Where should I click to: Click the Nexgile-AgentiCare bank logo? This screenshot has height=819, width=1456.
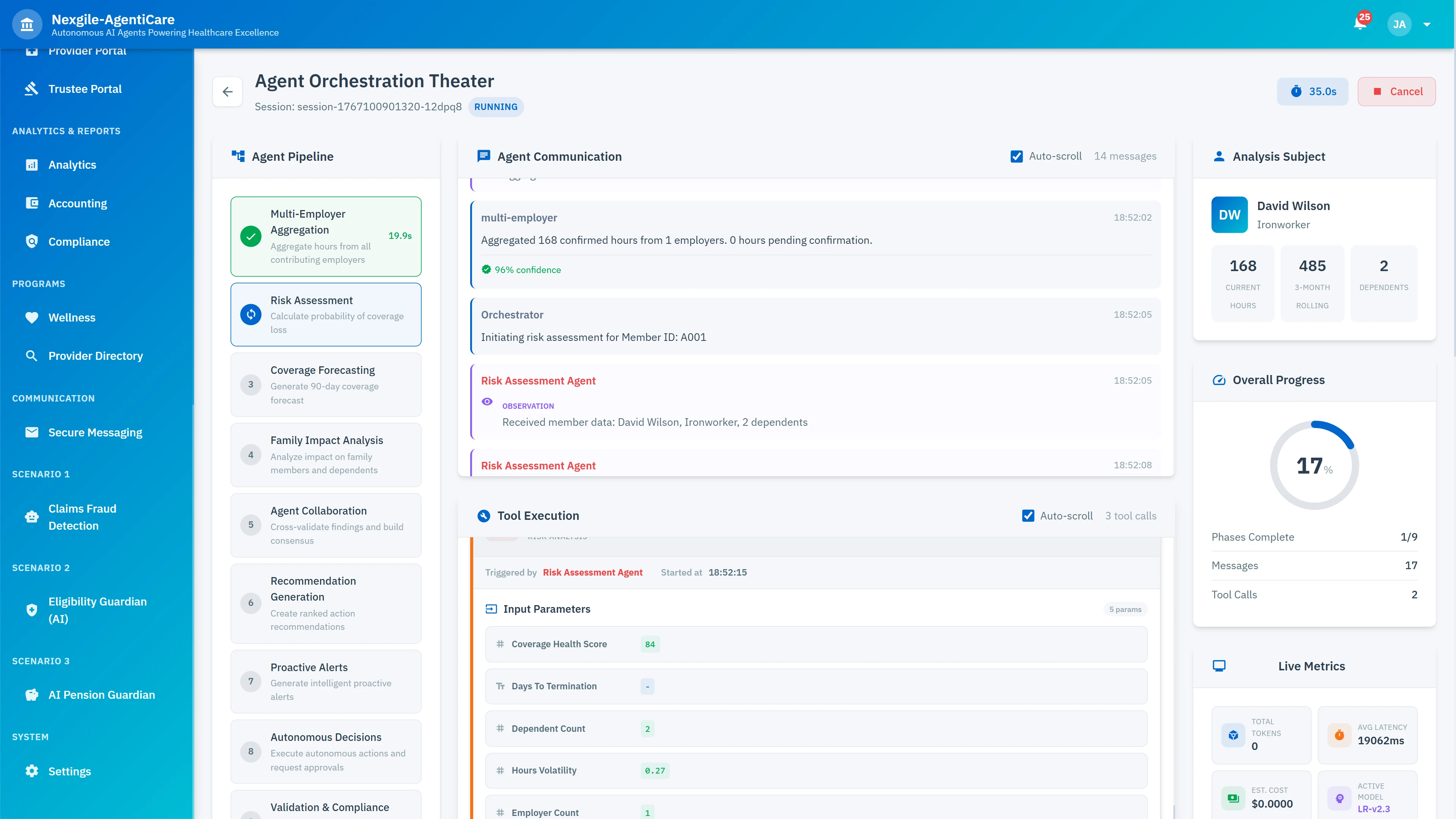pyautogui.click(x=27, y=24)
